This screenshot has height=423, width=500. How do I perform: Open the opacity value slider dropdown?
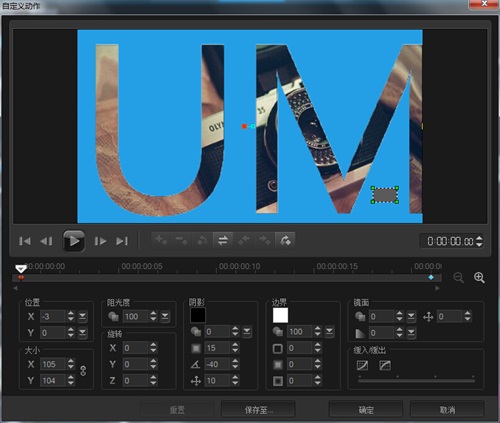165,316
